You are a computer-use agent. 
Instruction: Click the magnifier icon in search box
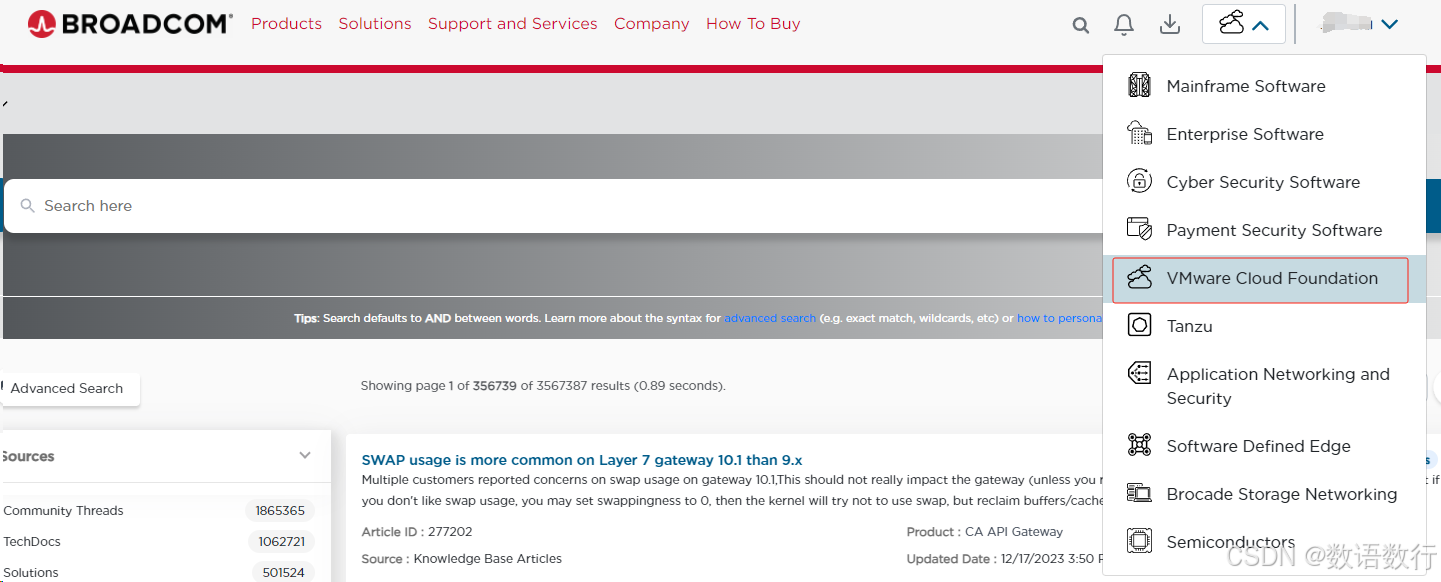[x=28, y=206]
